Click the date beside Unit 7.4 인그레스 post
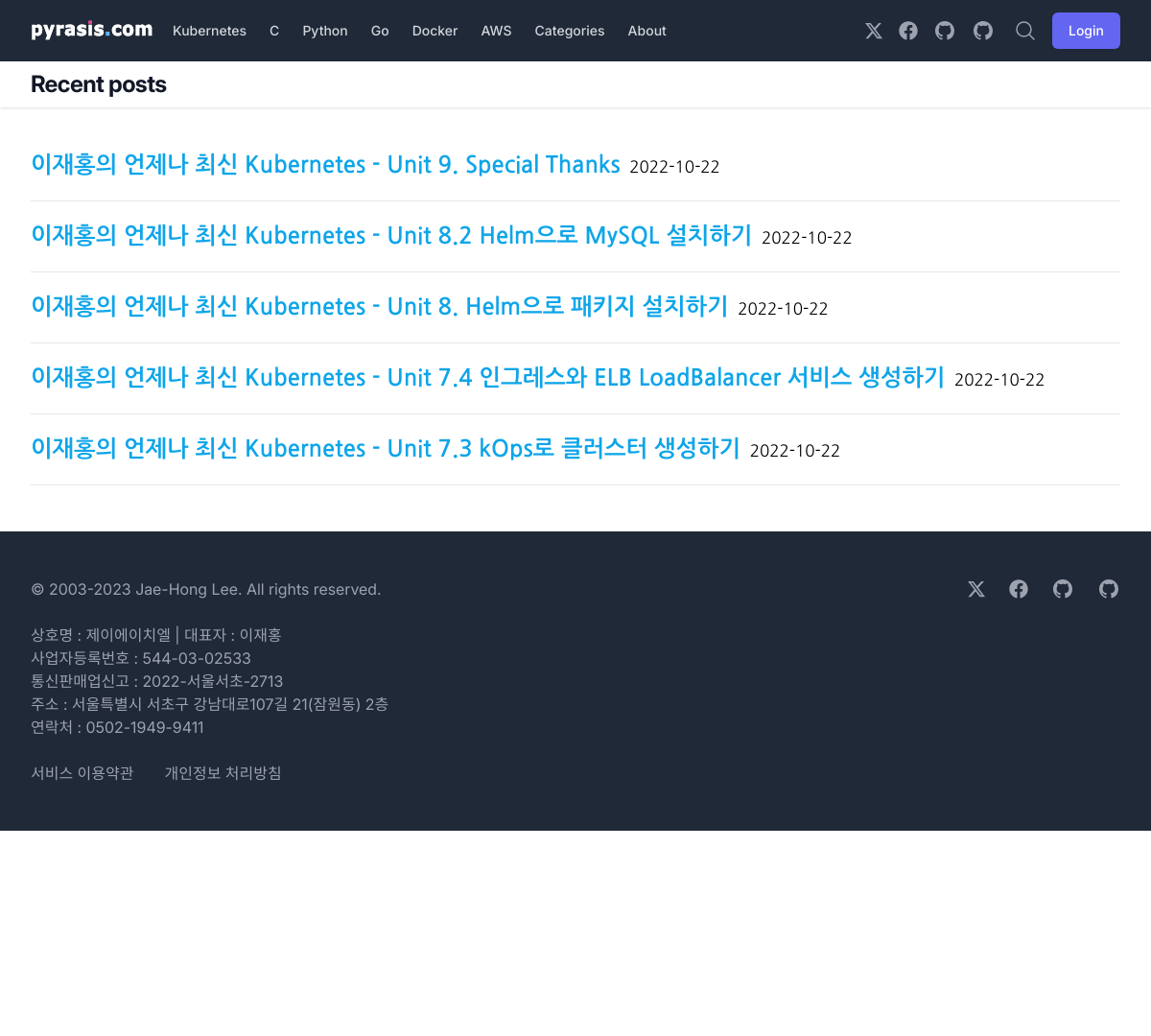 (999, 380)
